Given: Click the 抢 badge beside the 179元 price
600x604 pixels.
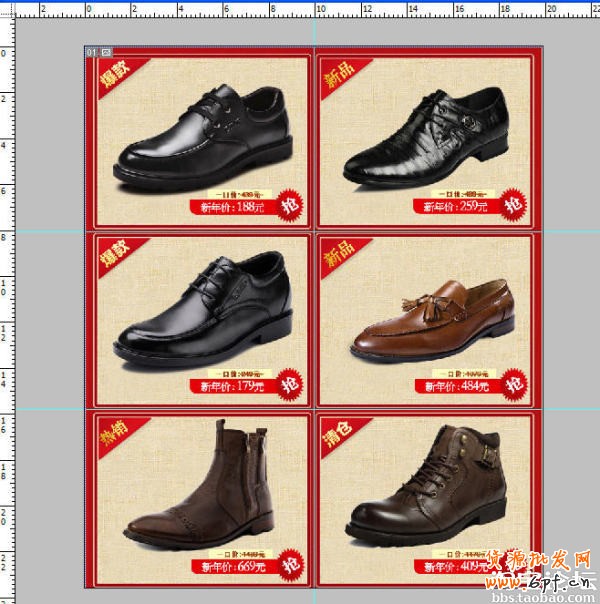Looking at the screenshot, I should (x=290, y=382).
